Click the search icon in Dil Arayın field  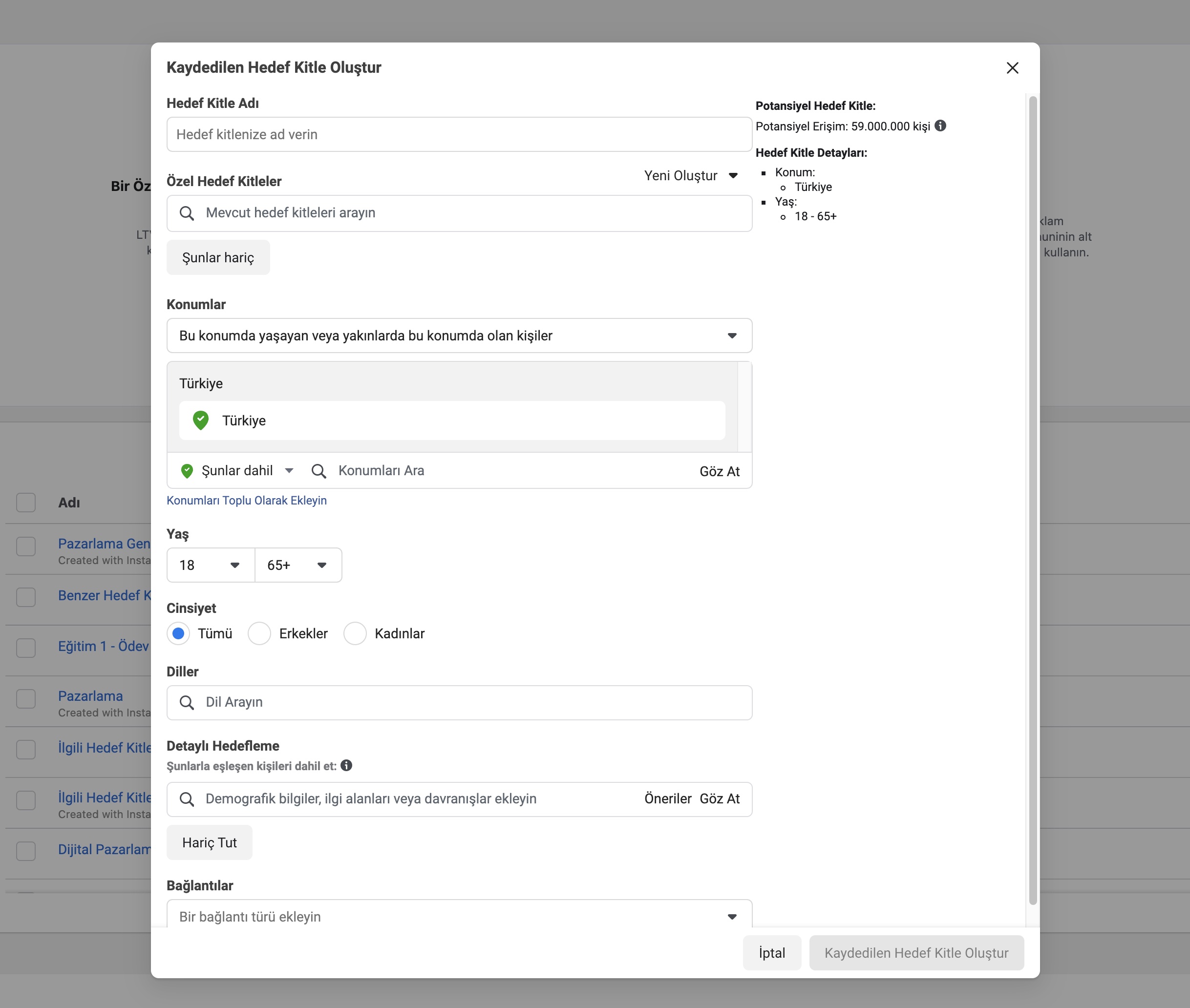[187, 702]
